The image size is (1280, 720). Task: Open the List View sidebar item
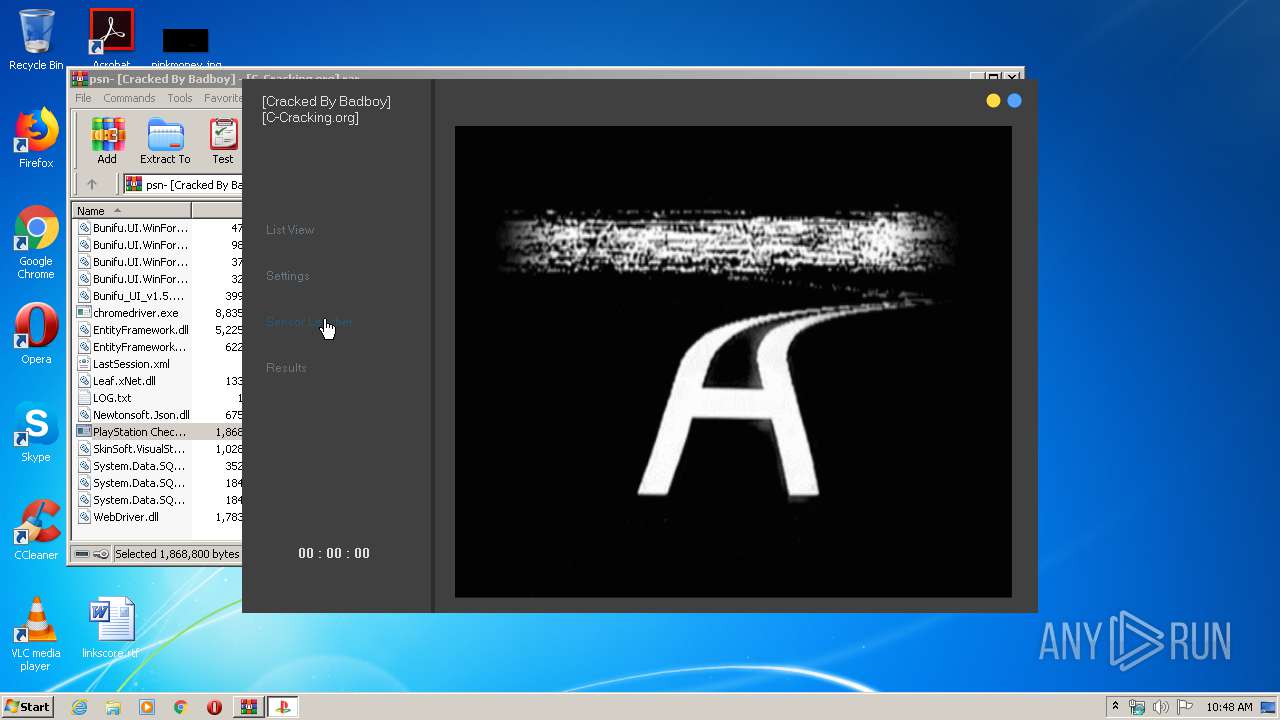(x=290, y=230)
